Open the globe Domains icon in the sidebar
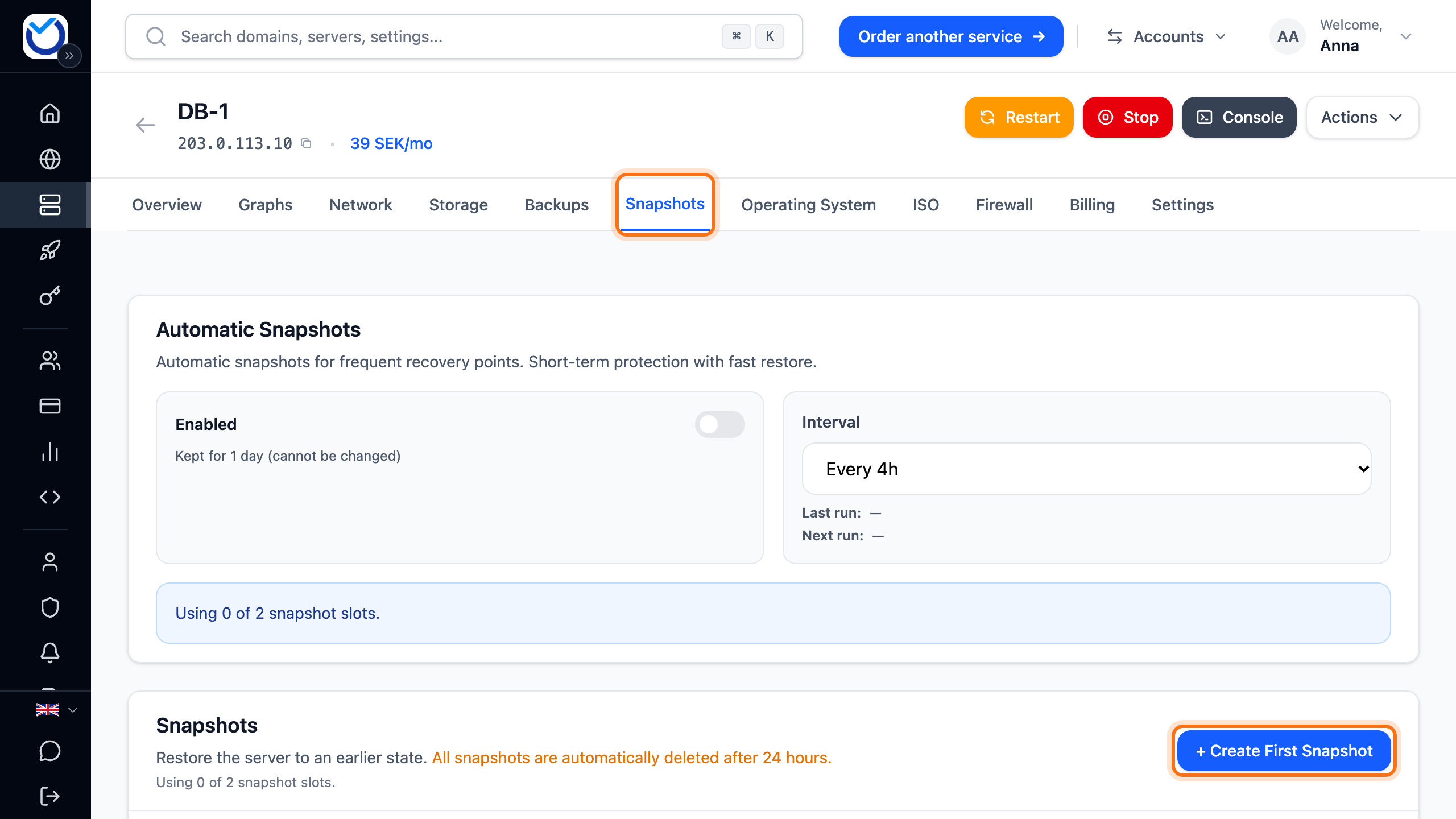The width and height of the screenshot is (1456, 819). tap(50, 159)
